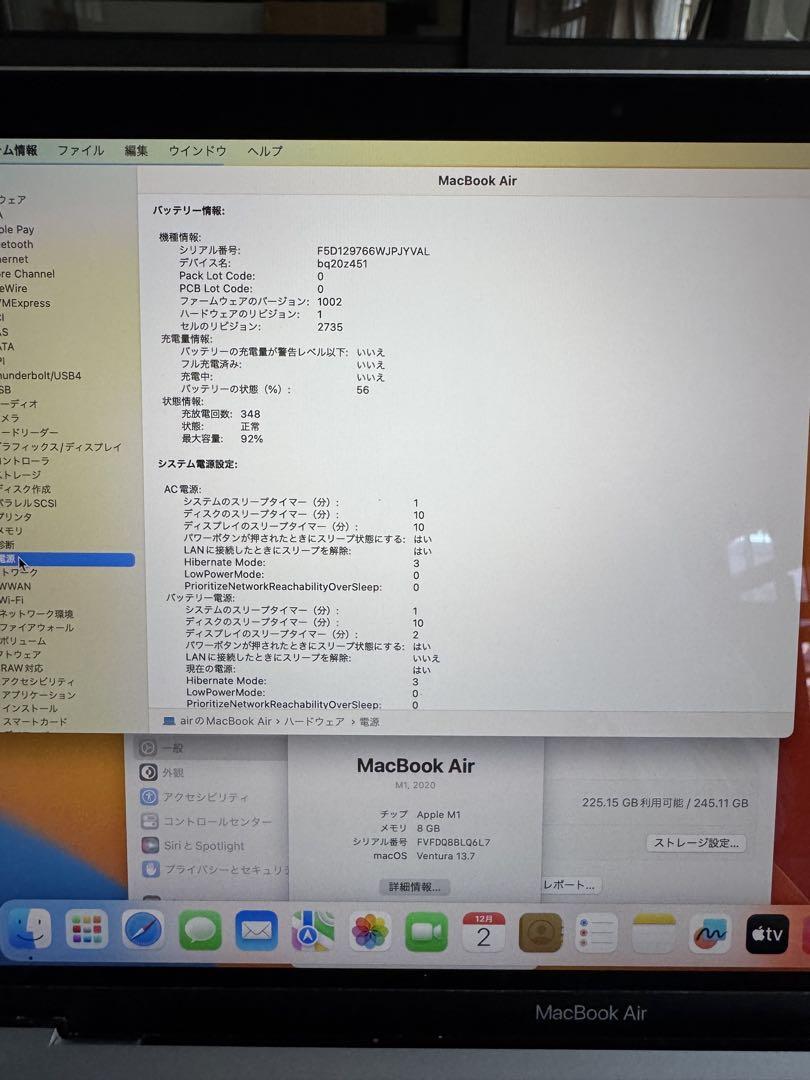Launch Launchpad from the Dock
Viewport: 810px width, 1080px height.
coord(86,931)
